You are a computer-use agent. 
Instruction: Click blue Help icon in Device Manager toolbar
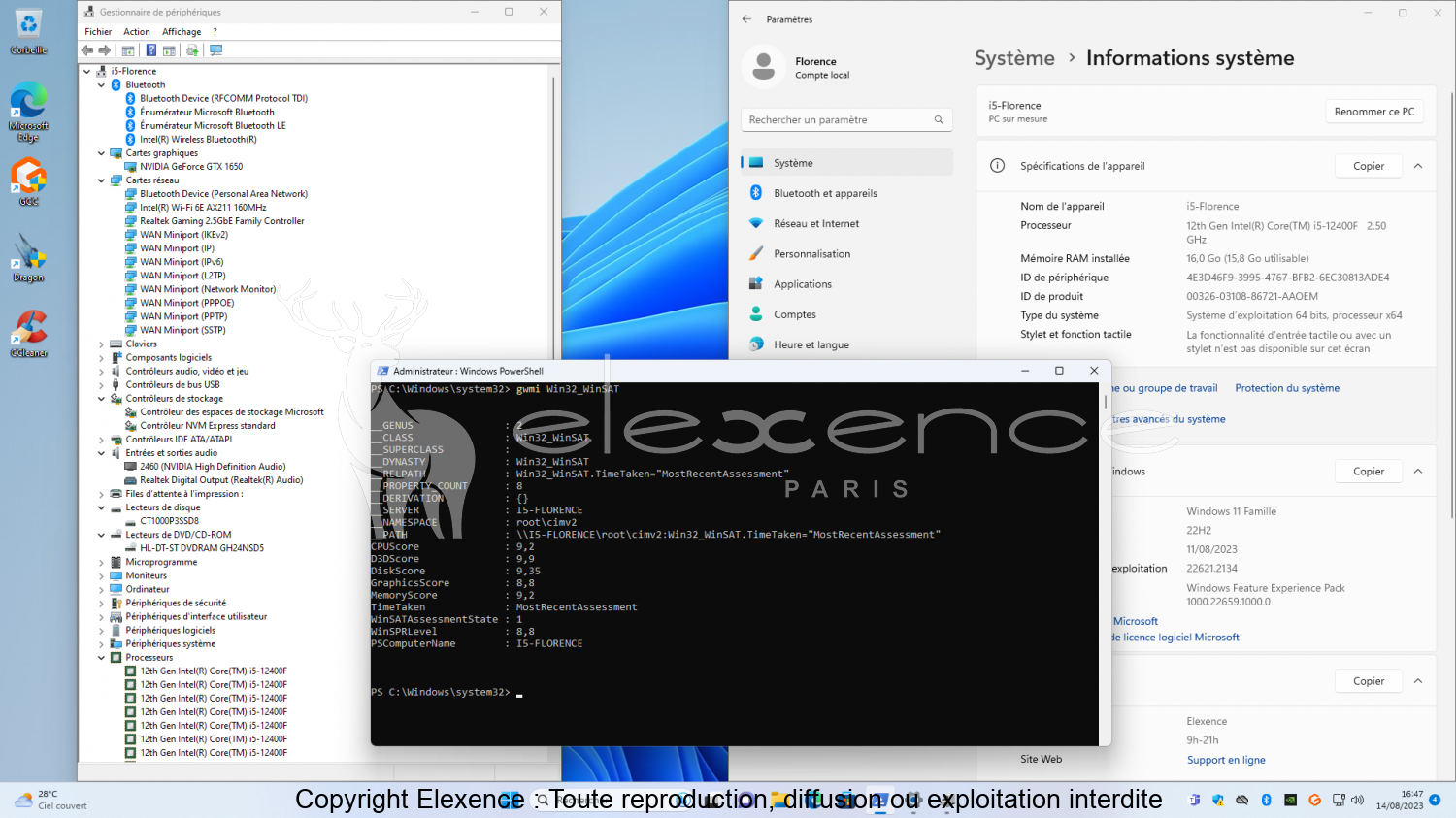(150, 50)
